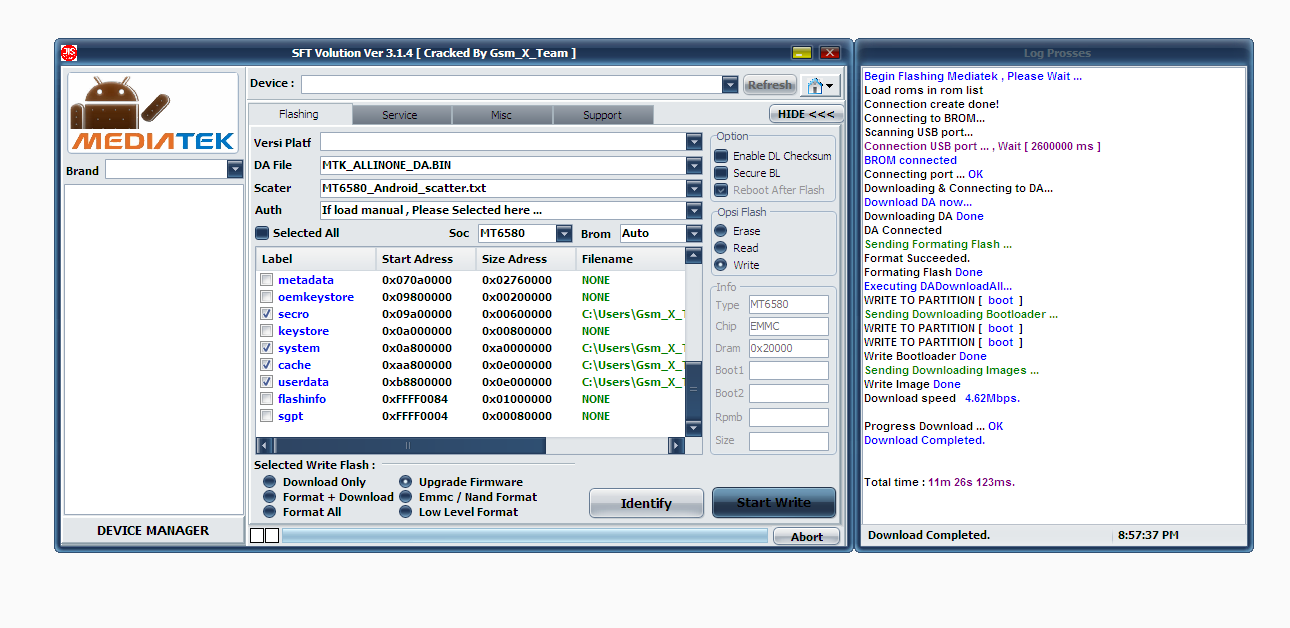Screen dimensions: 1290x628
Task: Click the Filename column header
Action: 631,259
